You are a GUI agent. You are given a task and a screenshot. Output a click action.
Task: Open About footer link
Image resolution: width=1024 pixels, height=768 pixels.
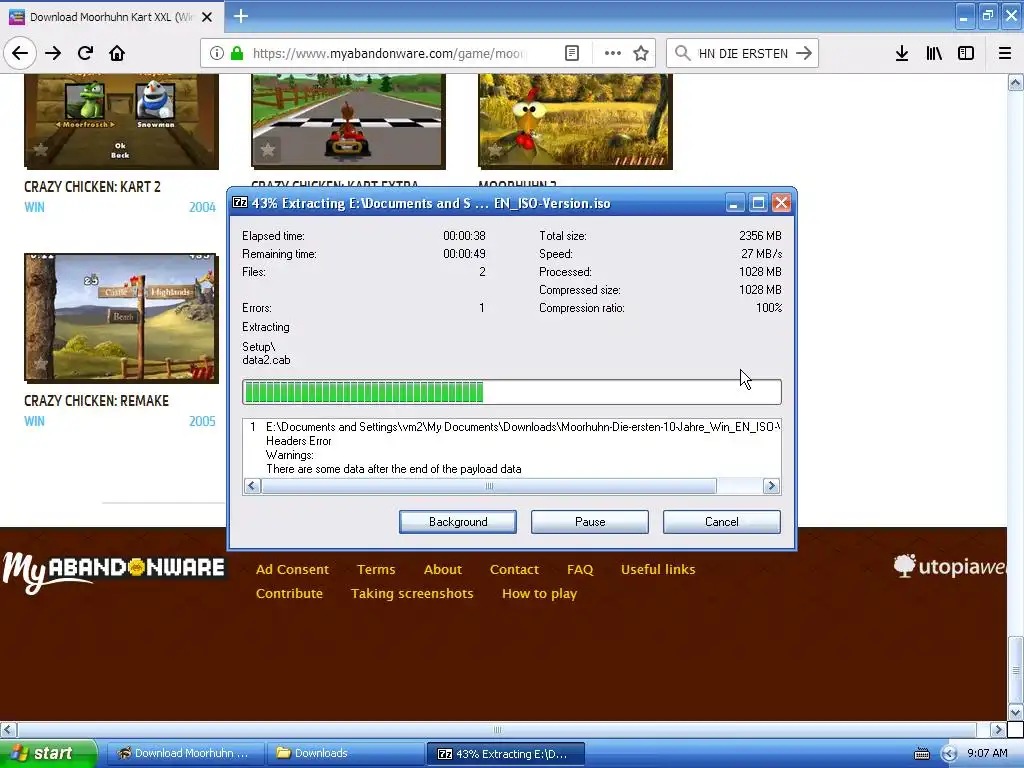(443, 569)
